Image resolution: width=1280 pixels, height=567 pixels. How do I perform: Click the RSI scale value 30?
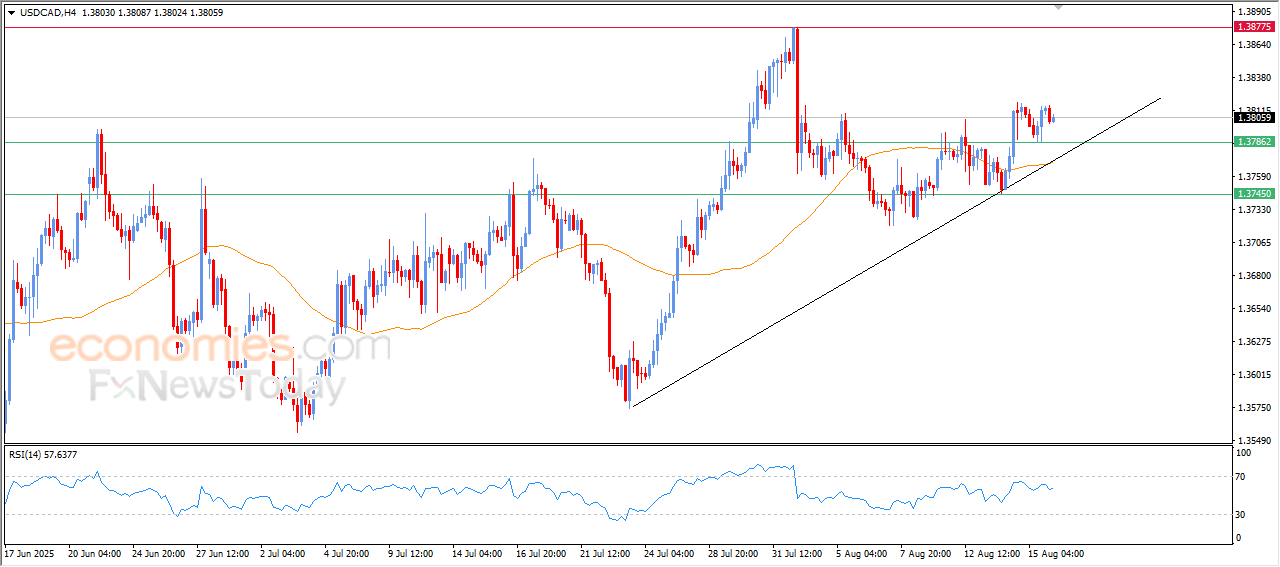(x=1242, y=514)
